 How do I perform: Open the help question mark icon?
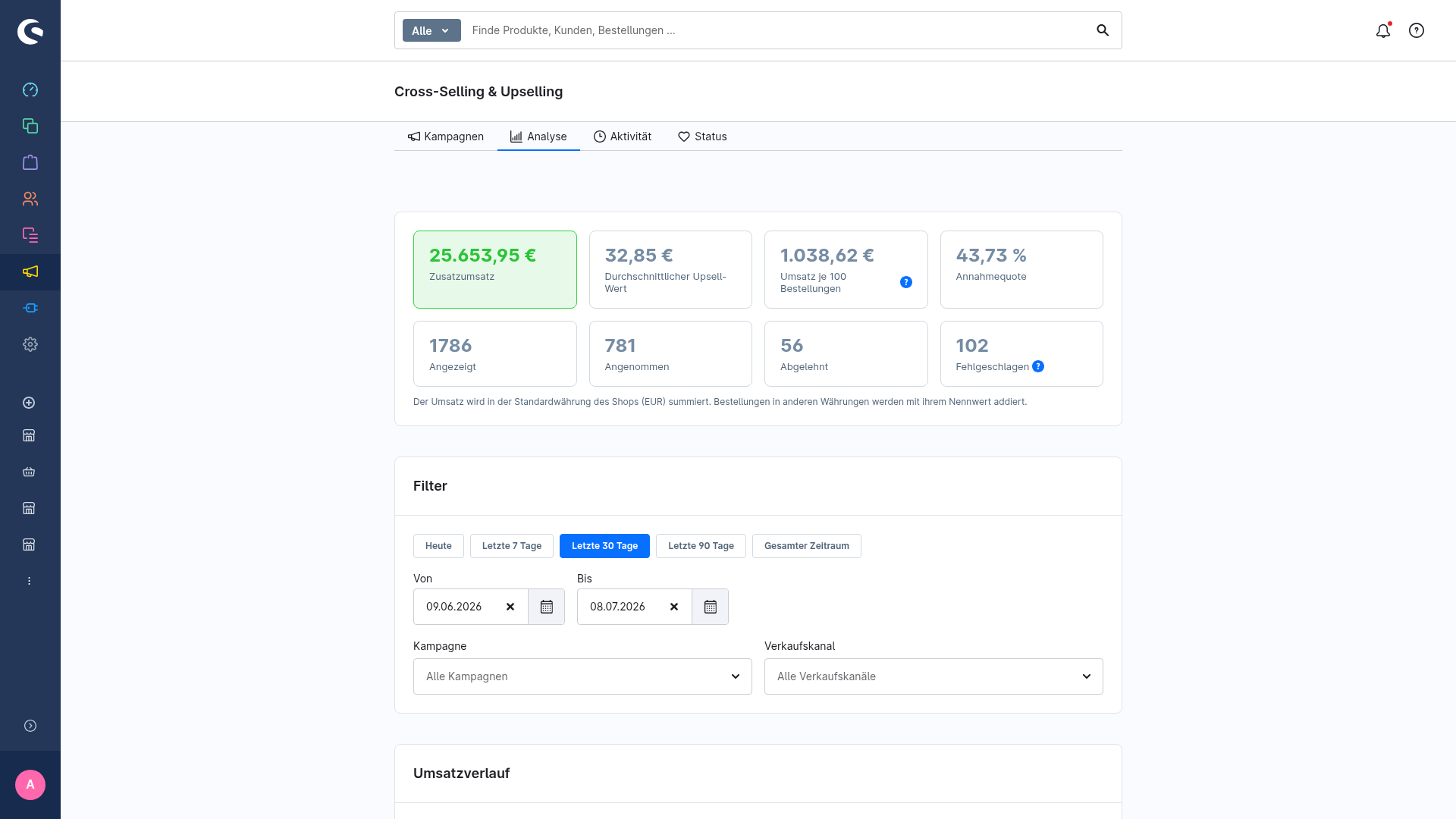click(1417, 30)
